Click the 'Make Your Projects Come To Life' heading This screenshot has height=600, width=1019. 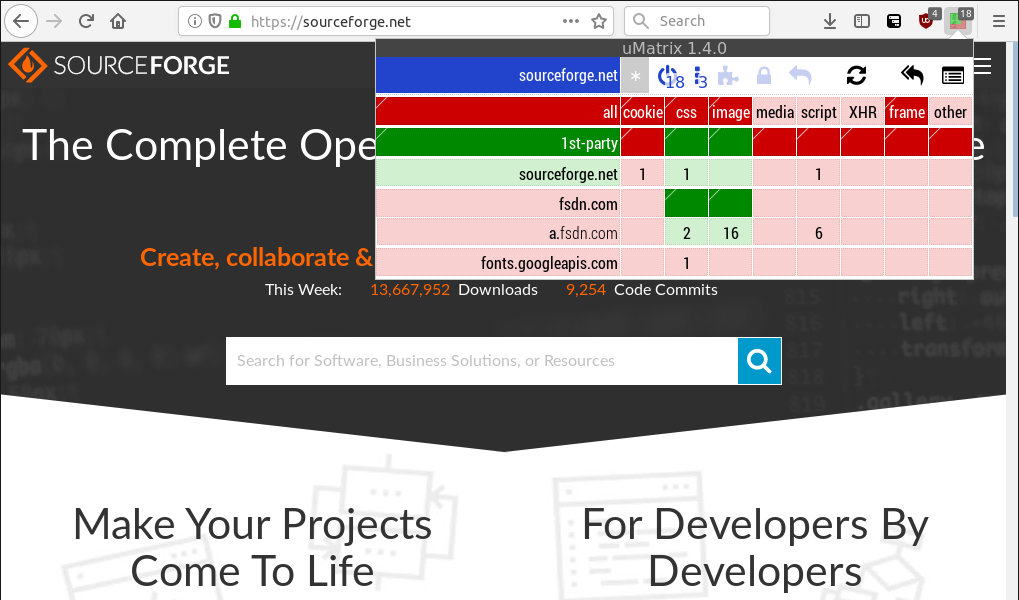tap(252, 548)
